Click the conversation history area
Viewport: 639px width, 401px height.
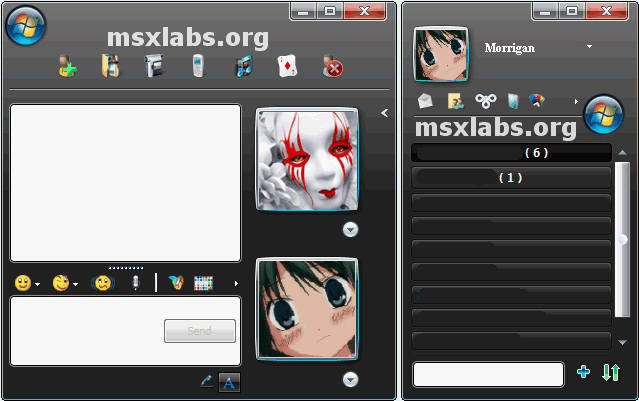[126, 183]
